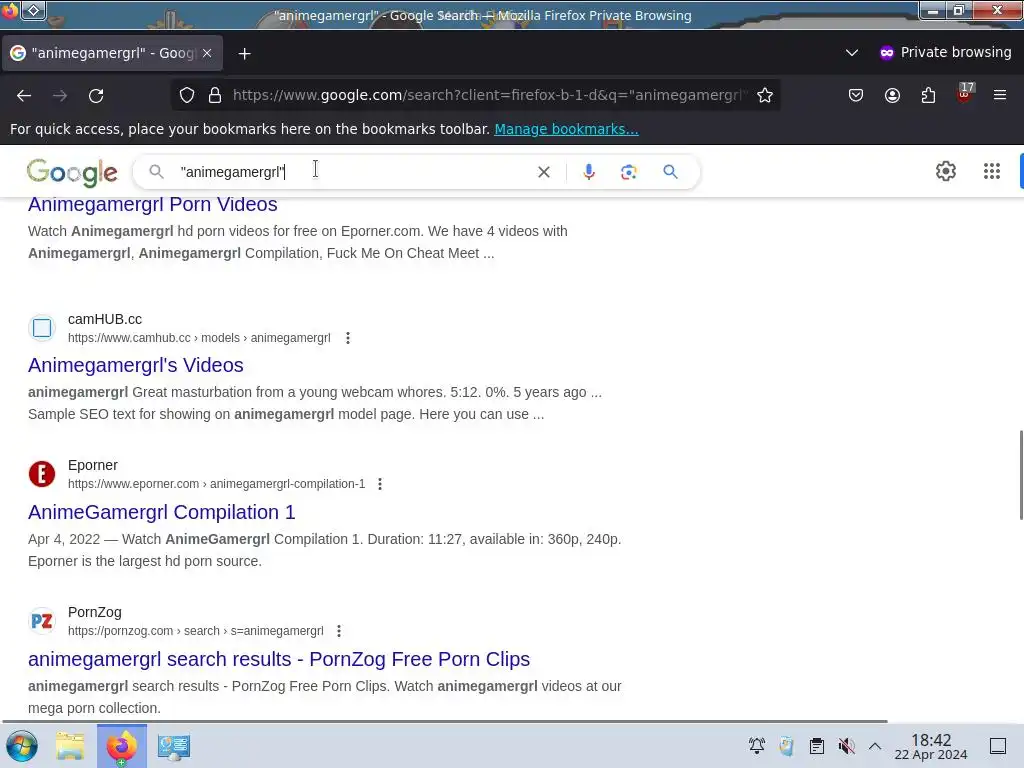Open the Firefox window menu icon at top-left
Image resolution: width=1024 pixels, height=768 pixels.
[10, 10]
